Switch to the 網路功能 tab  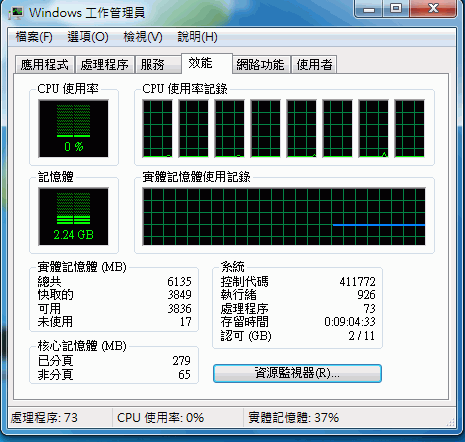coord(261,64)
